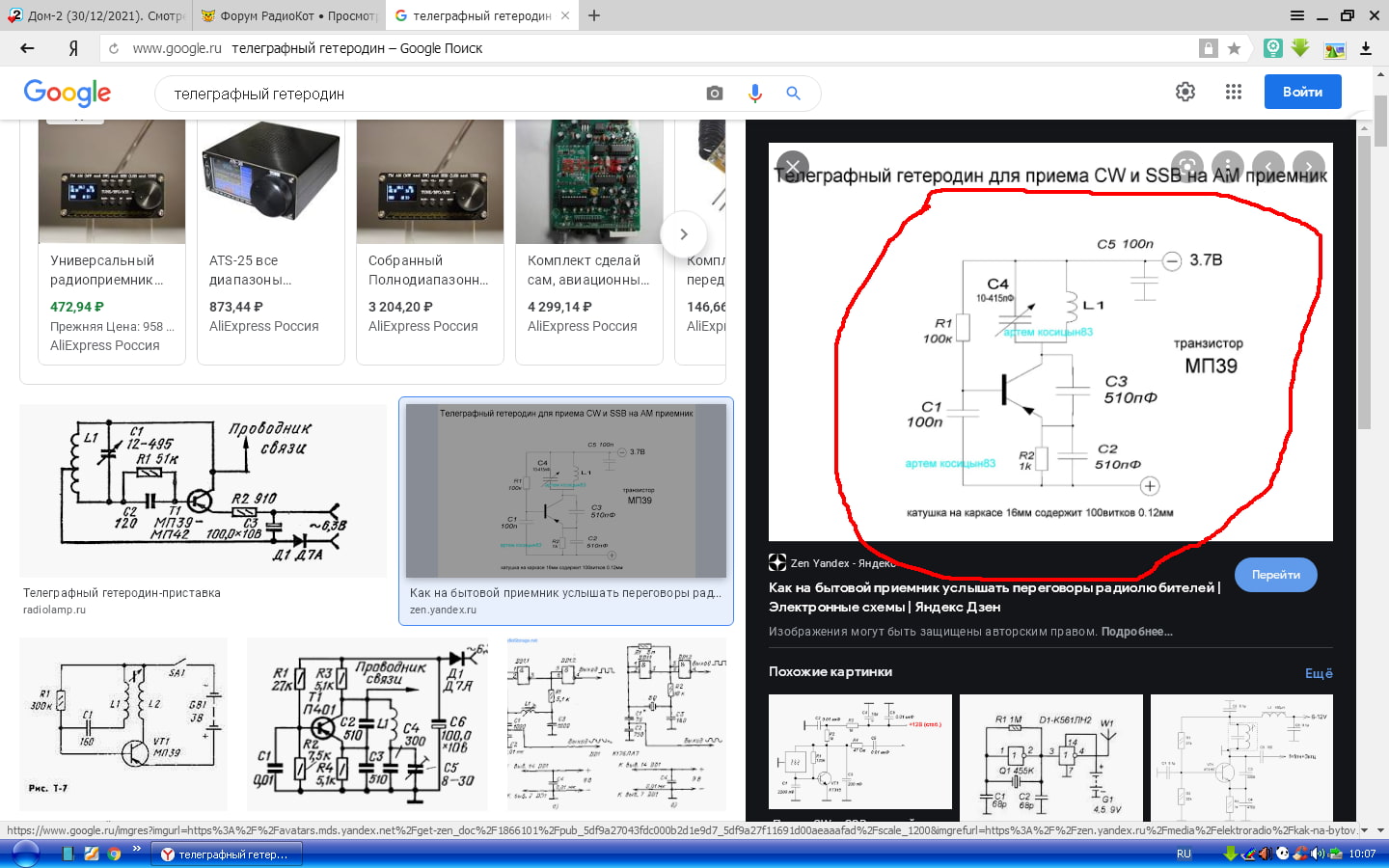Open the Google apps grid

pyautogui.click(x=1233, y=92)
